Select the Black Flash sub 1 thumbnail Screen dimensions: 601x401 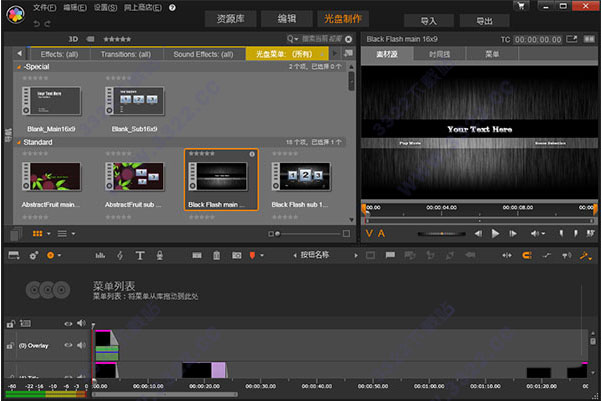(301, 176)
